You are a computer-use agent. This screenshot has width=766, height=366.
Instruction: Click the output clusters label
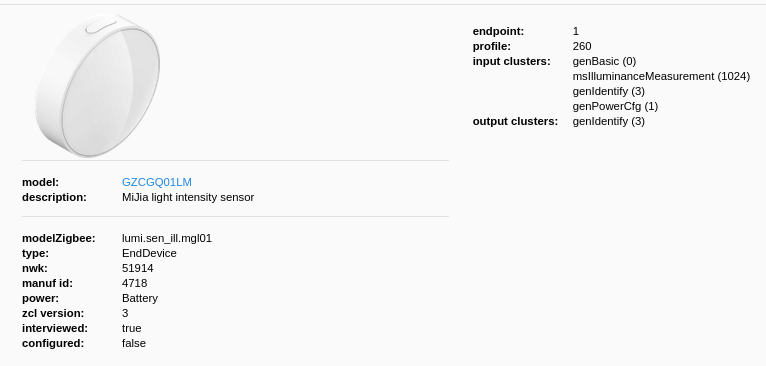[x=515, y=122]
